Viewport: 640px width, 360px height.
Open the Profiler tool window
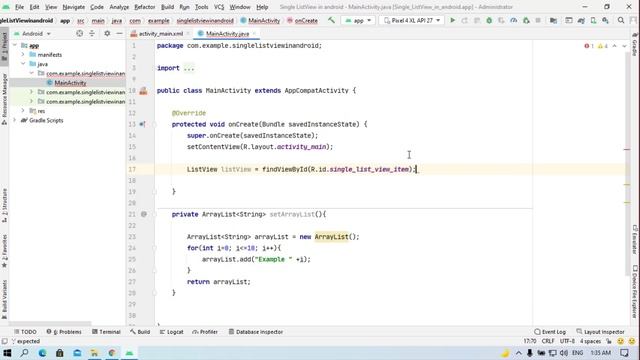[x=205, y=332]
